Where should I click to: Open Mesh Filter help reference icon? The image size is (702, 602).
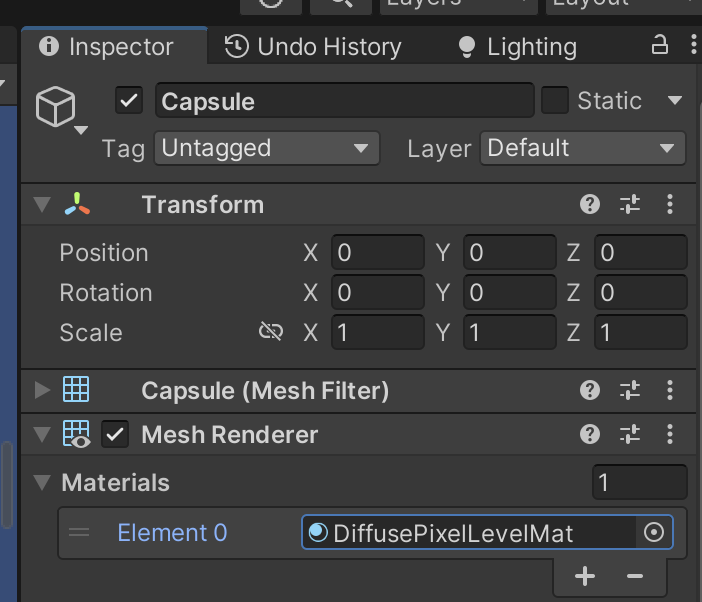coord(590,390)
